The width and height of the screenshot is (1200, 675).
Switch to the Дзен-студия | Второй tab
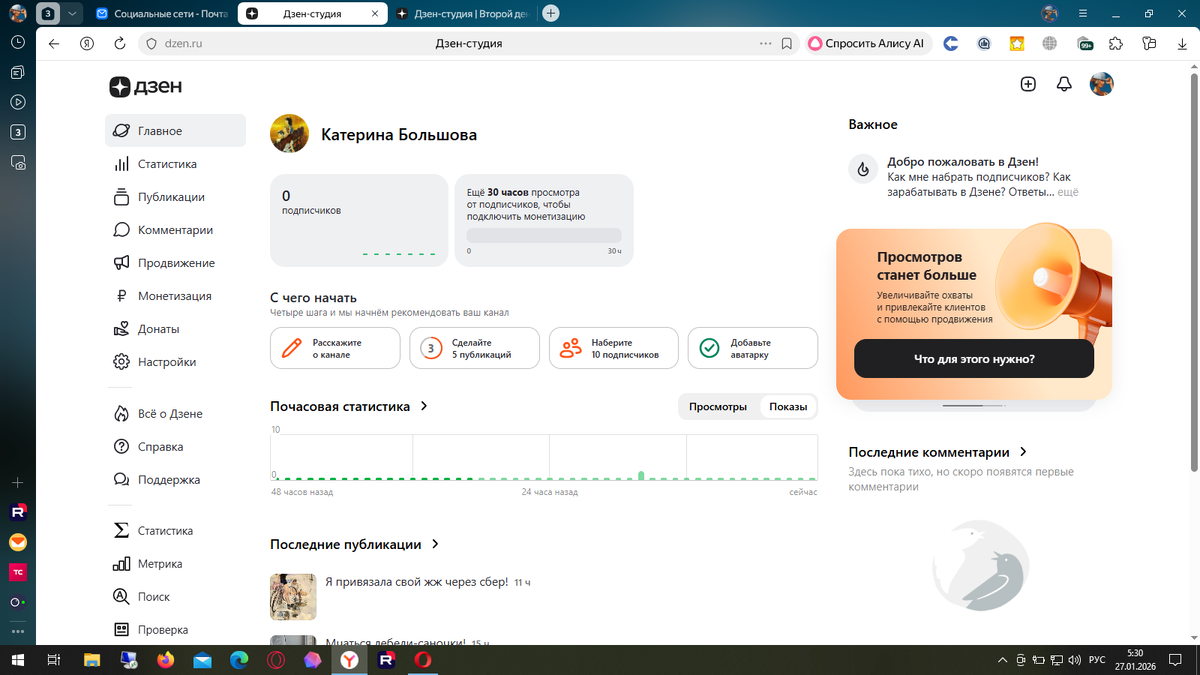pos(462,14)
